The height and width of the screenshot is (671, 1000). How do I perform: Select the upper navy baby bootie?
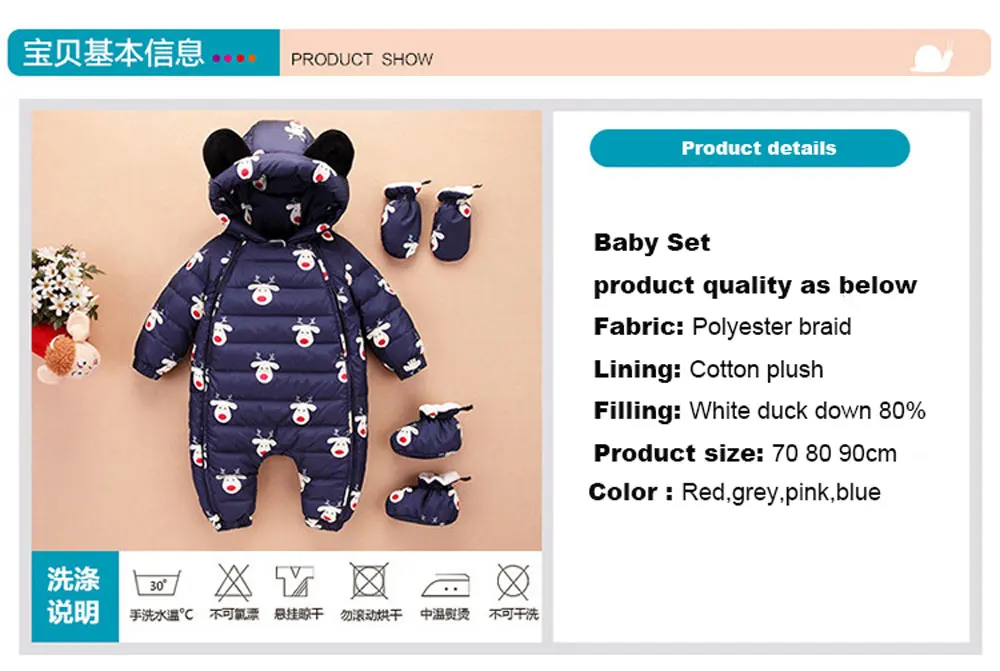point(429,430)
